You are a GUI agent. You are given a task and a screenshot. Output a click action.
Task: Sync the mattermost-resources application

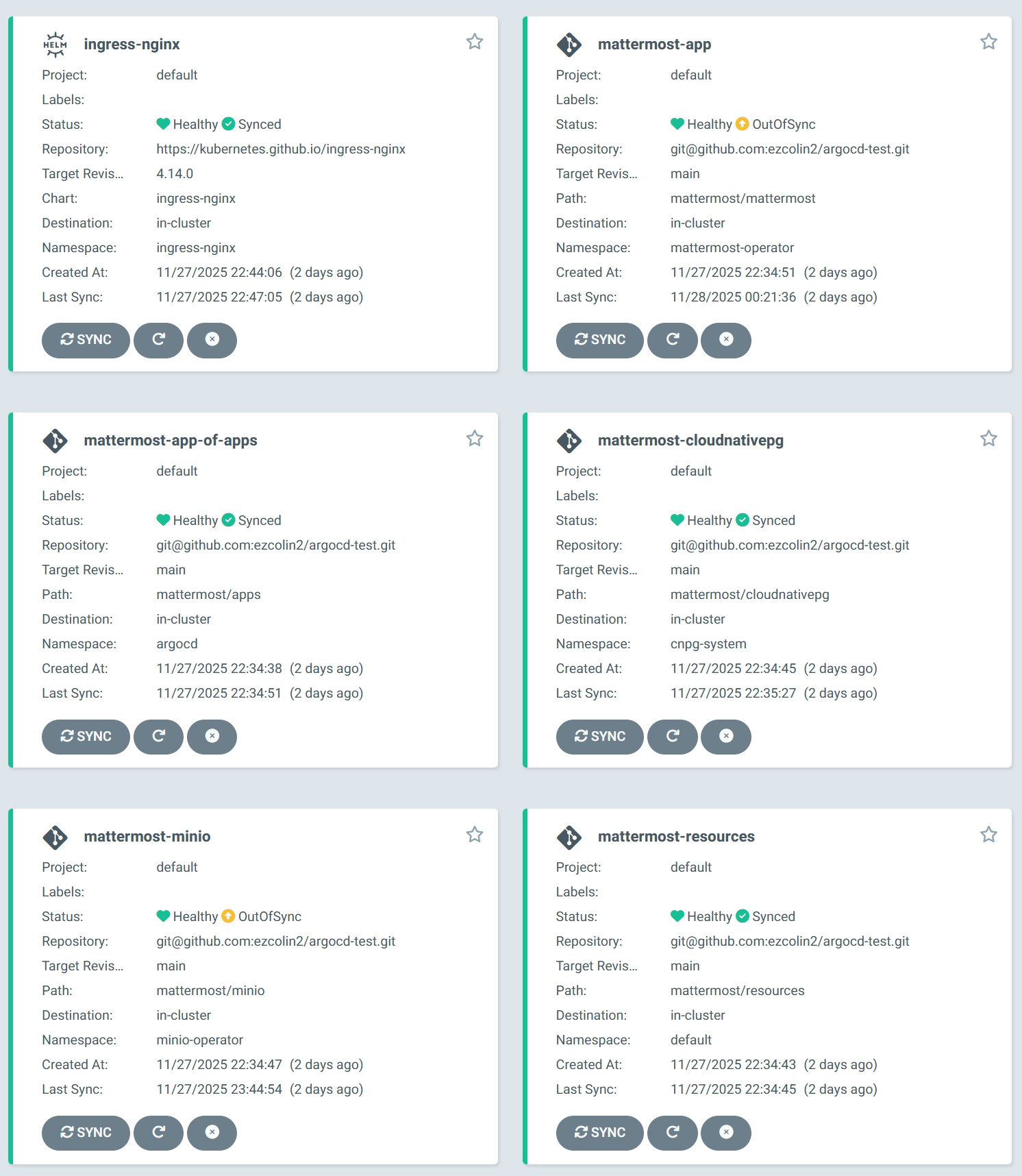[599, 1133]
